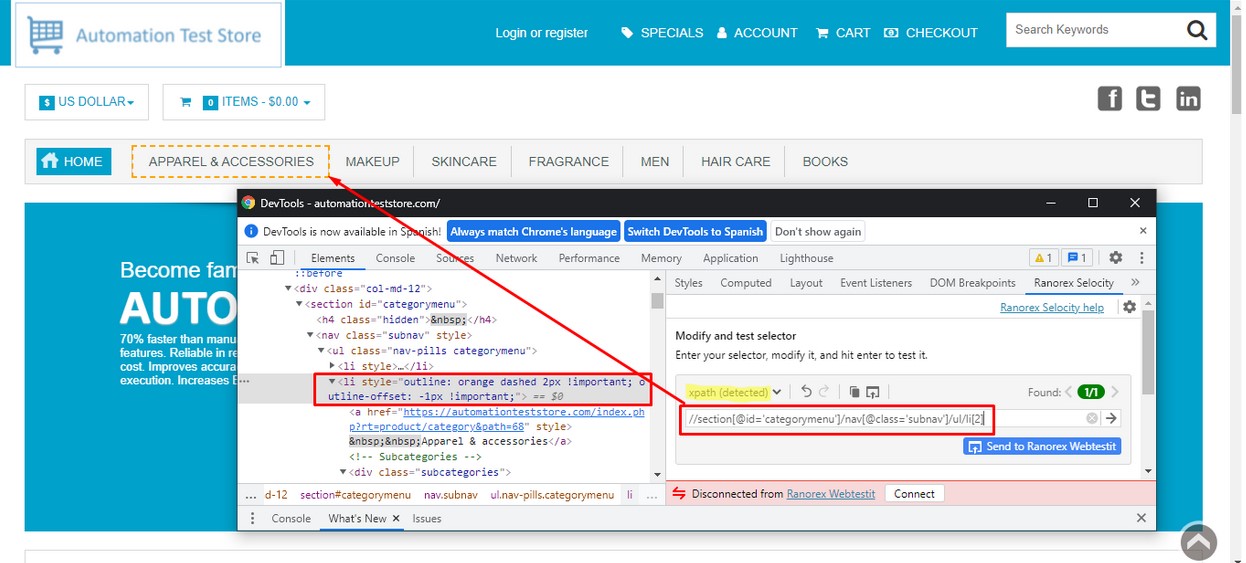Collapse the div class col-md-12 node
1246x563 pixels.
pos(288,289)
